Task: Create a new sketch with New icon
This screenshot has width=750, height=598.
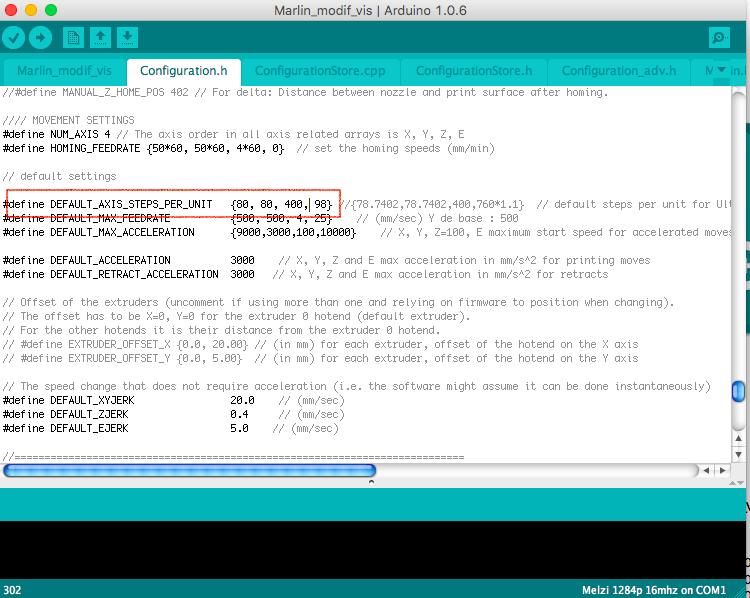Action: pos(73,37)
